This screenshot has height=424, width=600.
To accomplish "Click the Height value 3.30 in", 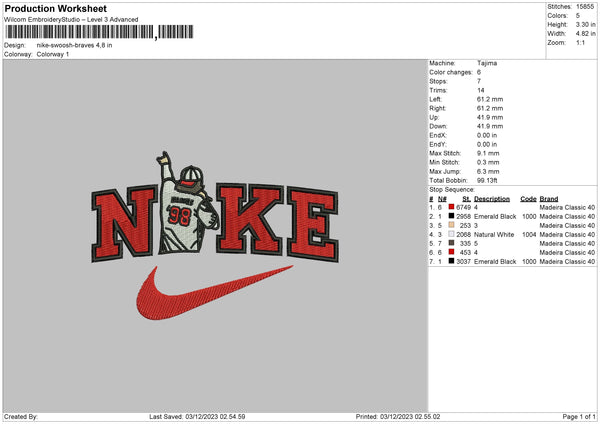I will click(585, 24).
